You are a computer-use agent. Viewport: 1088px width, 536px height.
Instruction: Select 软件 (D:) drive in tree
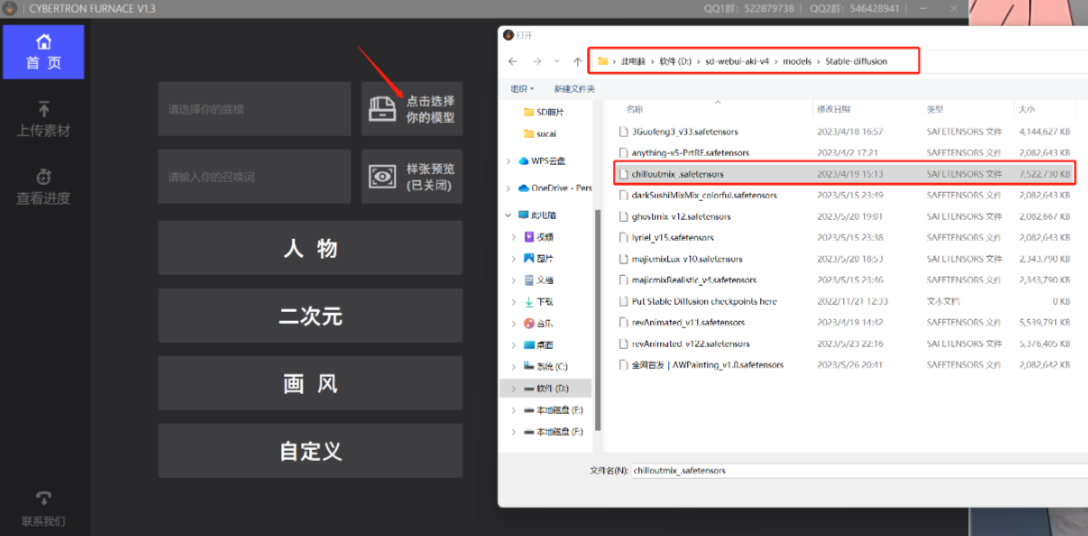545,388
